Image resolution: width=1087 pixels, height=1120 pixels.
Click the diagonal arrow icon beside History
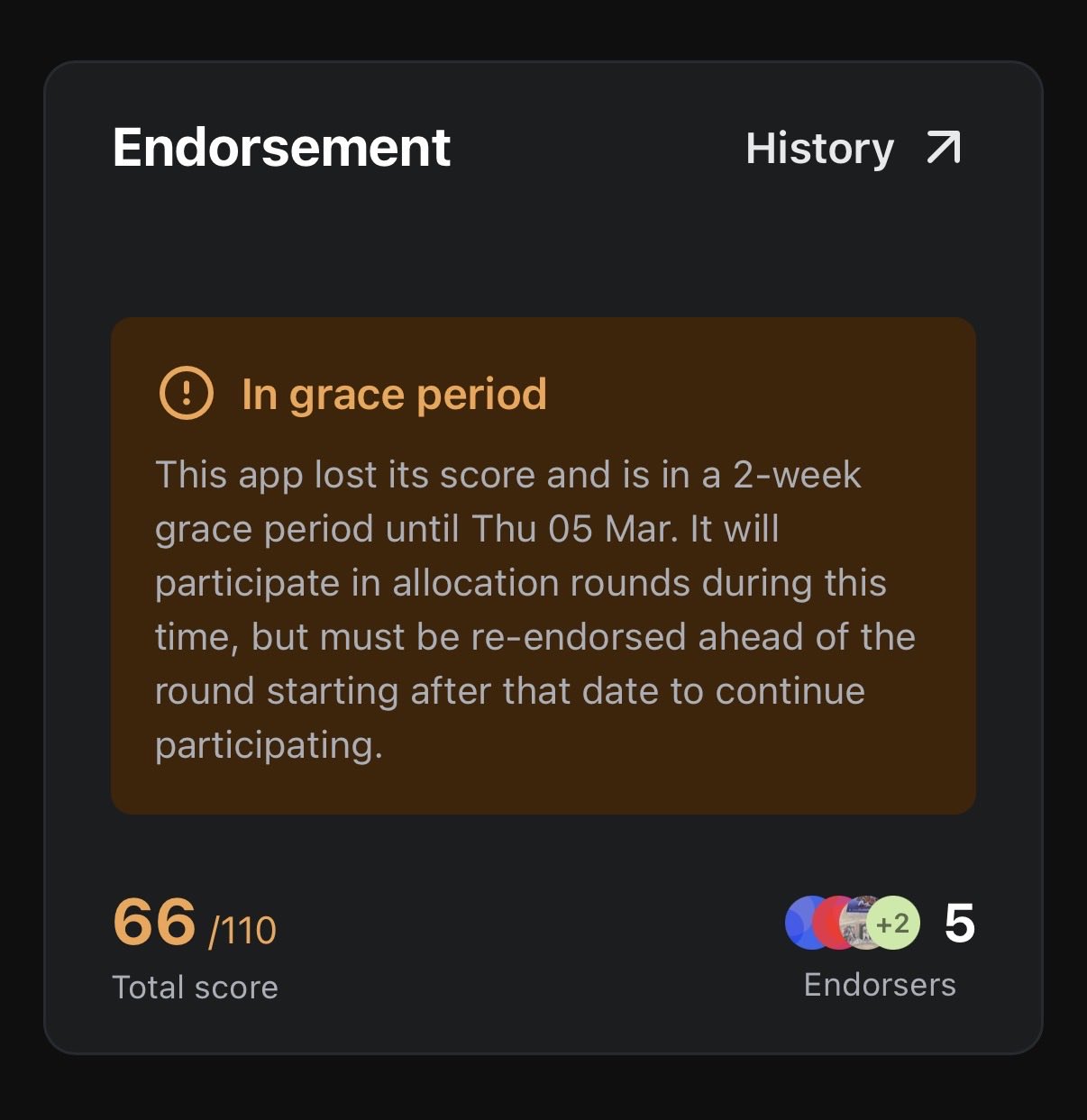pyautogui.click(x=944, y=149)
